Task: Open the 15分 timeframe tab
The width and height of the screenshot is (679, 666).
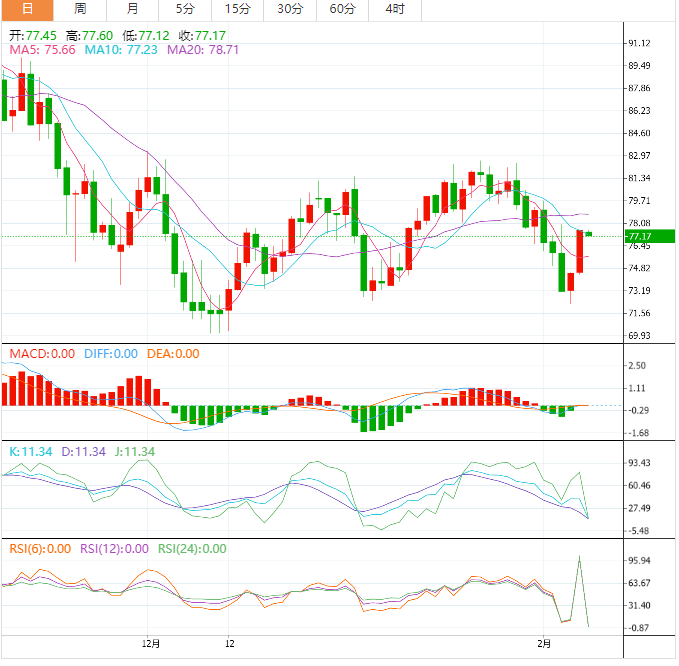Action: pyautogui.click(x=238, y=10)
